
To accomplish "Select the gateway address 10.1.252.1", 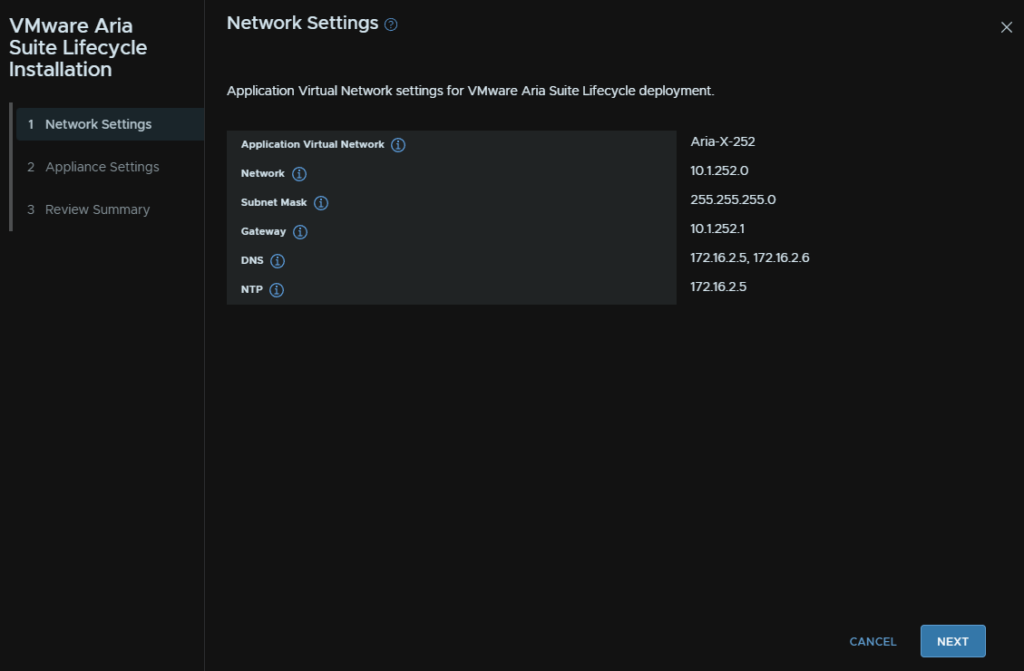I will pos(717,229).
